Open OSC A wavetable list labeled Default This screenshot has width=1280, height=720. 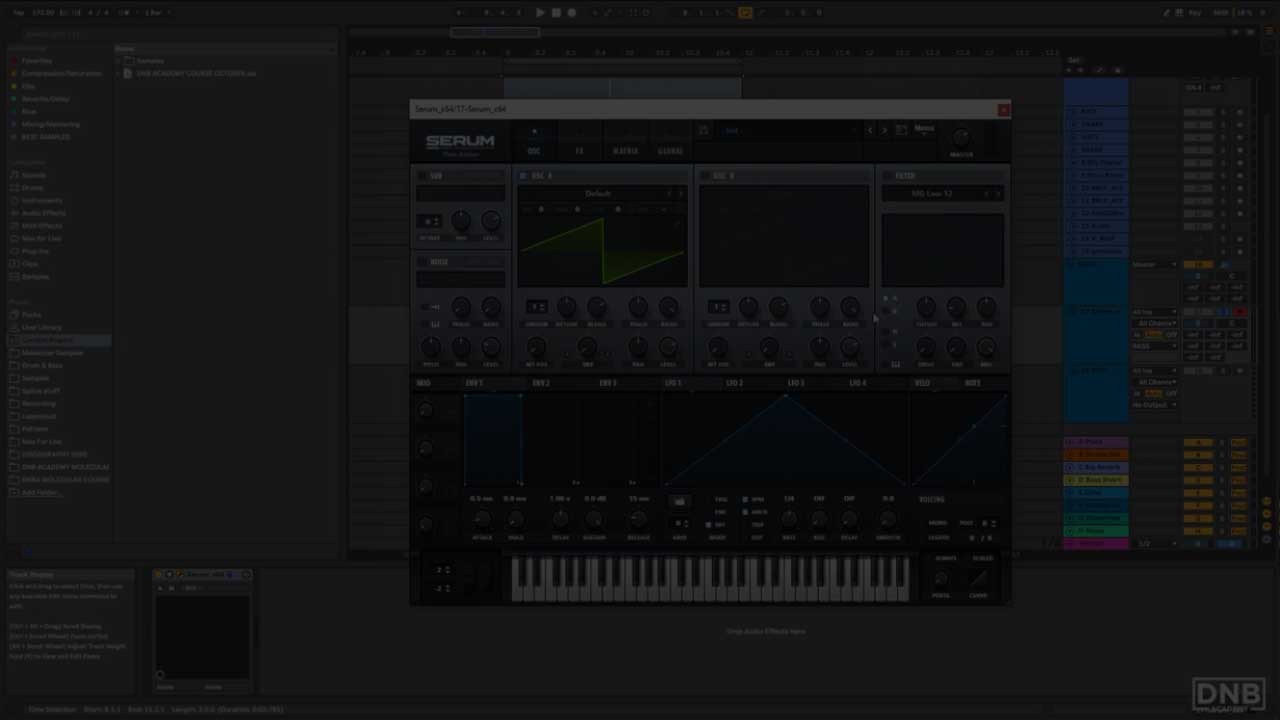click(598, 194)
